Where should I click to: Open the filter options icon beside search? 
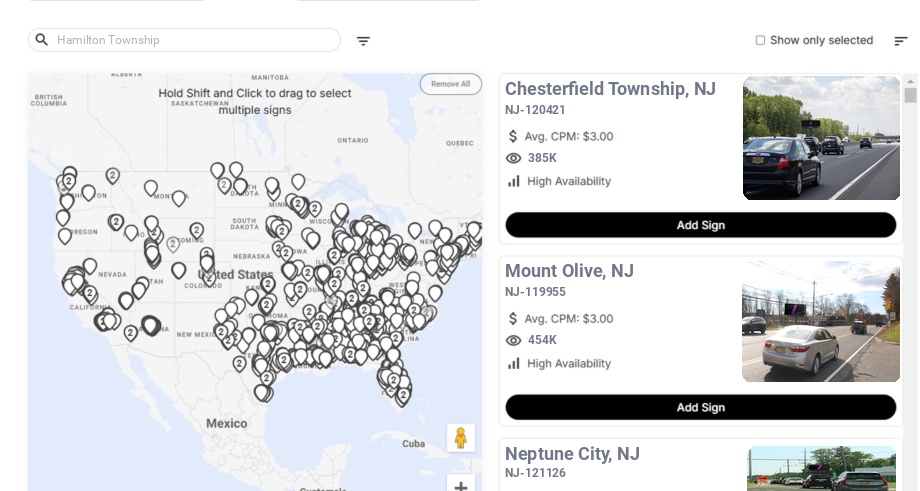coord(363,41)
